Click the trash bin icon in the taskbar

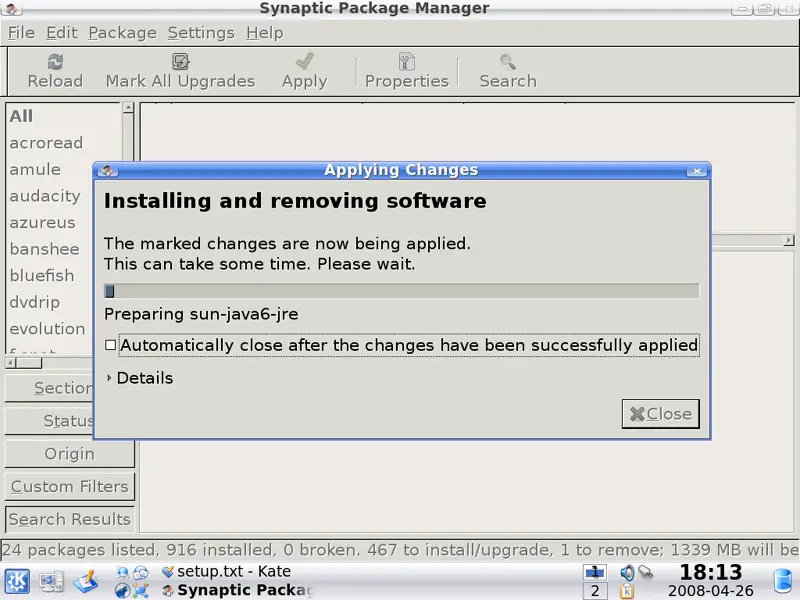coord(783,582)
